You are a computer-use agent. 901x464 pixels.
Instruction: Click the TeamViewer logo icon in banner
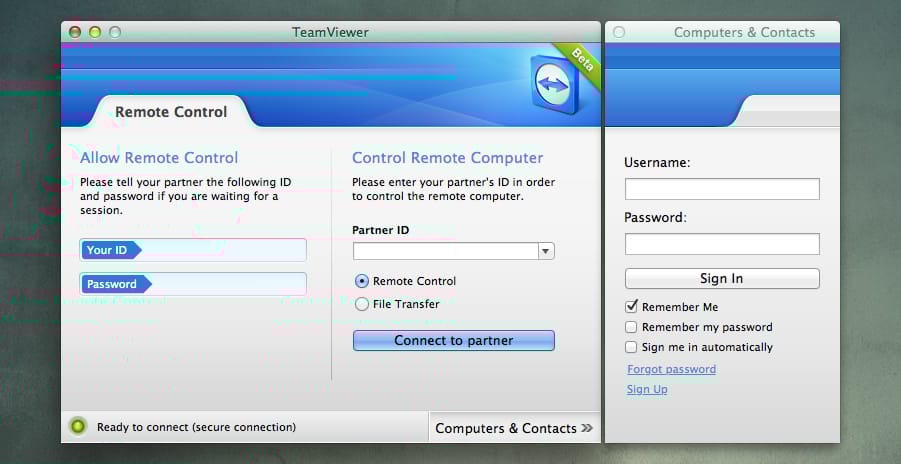click(x=556, y=85)
